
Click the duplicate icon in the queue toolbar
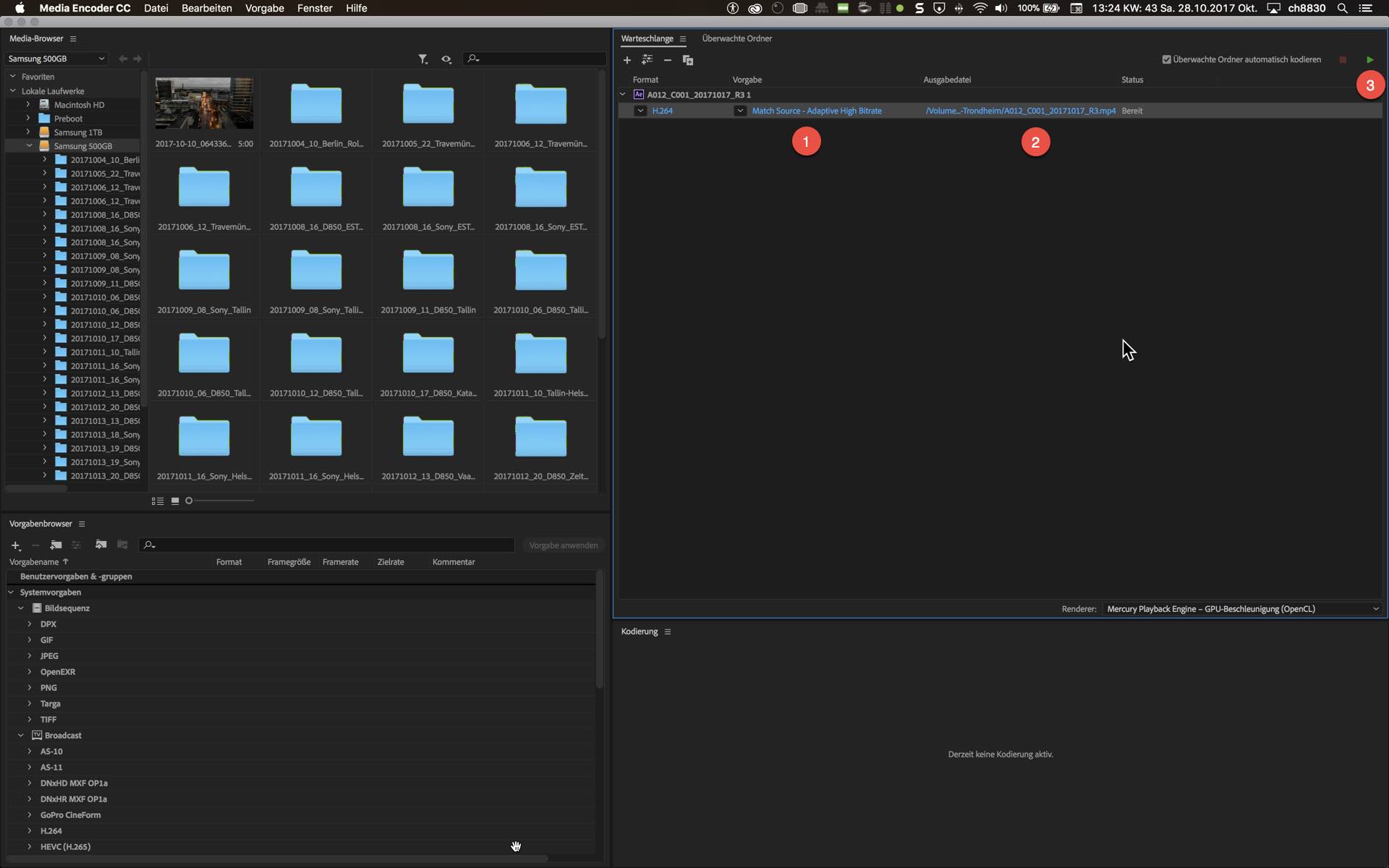pos(688,60)
